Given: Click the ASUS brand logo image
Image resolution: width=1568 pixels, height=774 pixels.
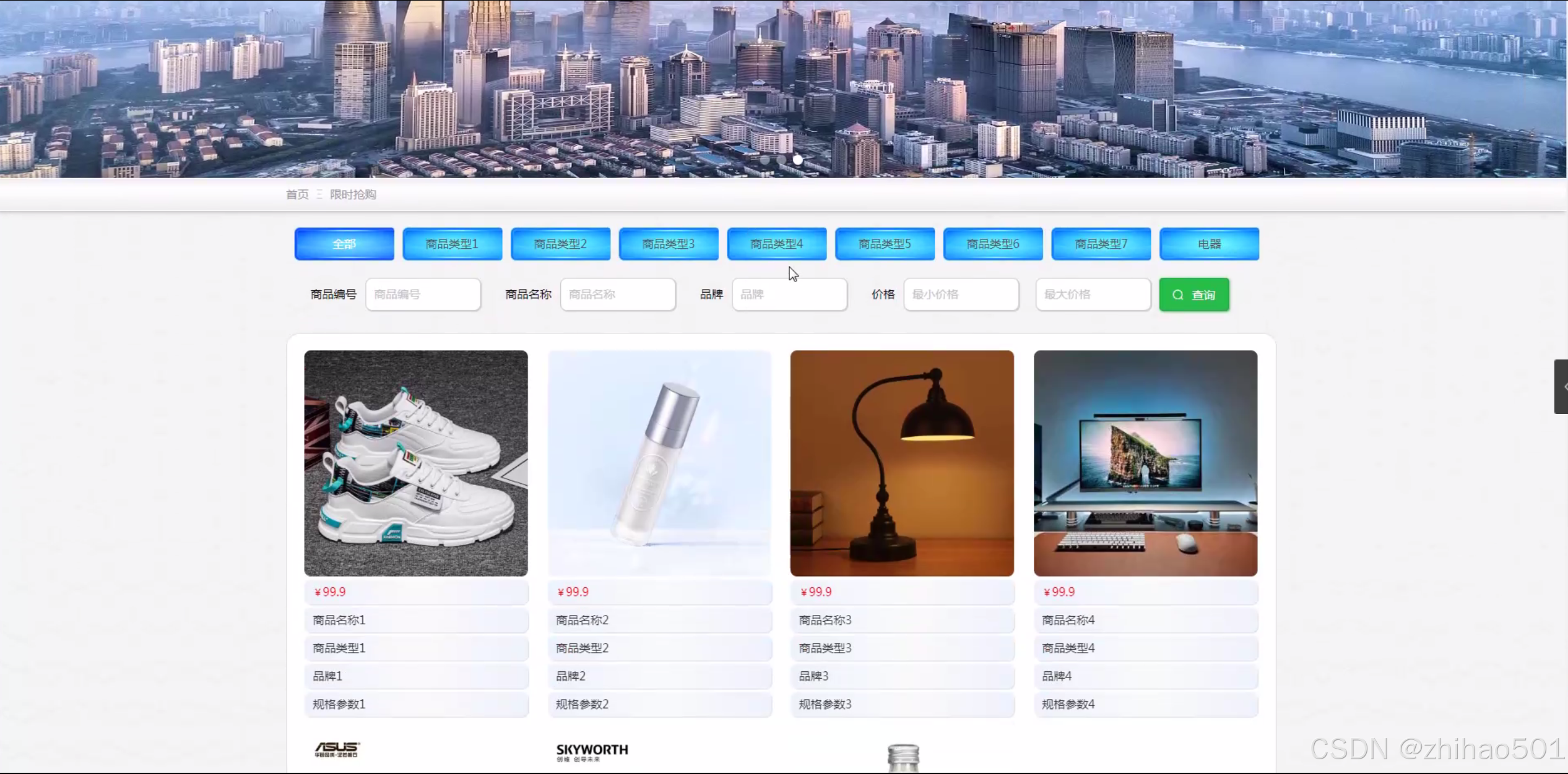Looking at the screenshot, I should (337, 750).
